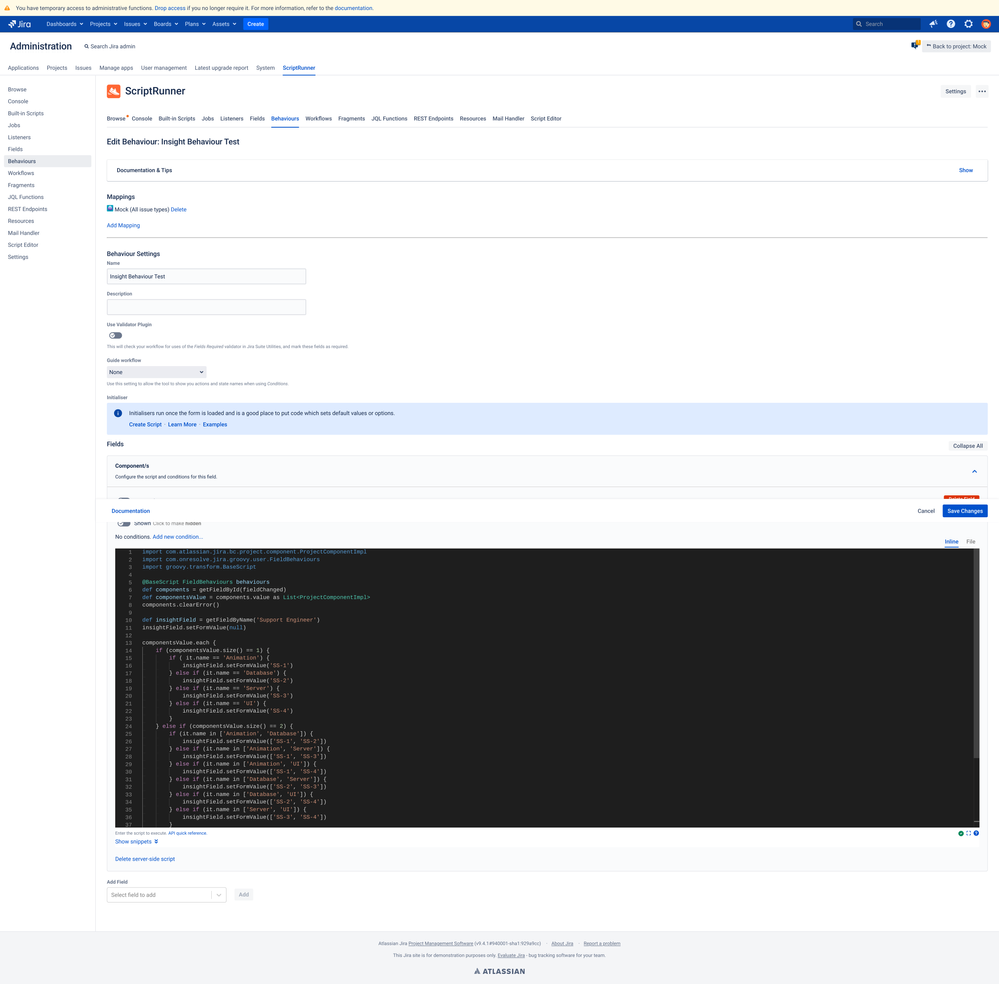Open the script editor info icon
The height and width of the screenshot is (984, 999).
[977, 833]
